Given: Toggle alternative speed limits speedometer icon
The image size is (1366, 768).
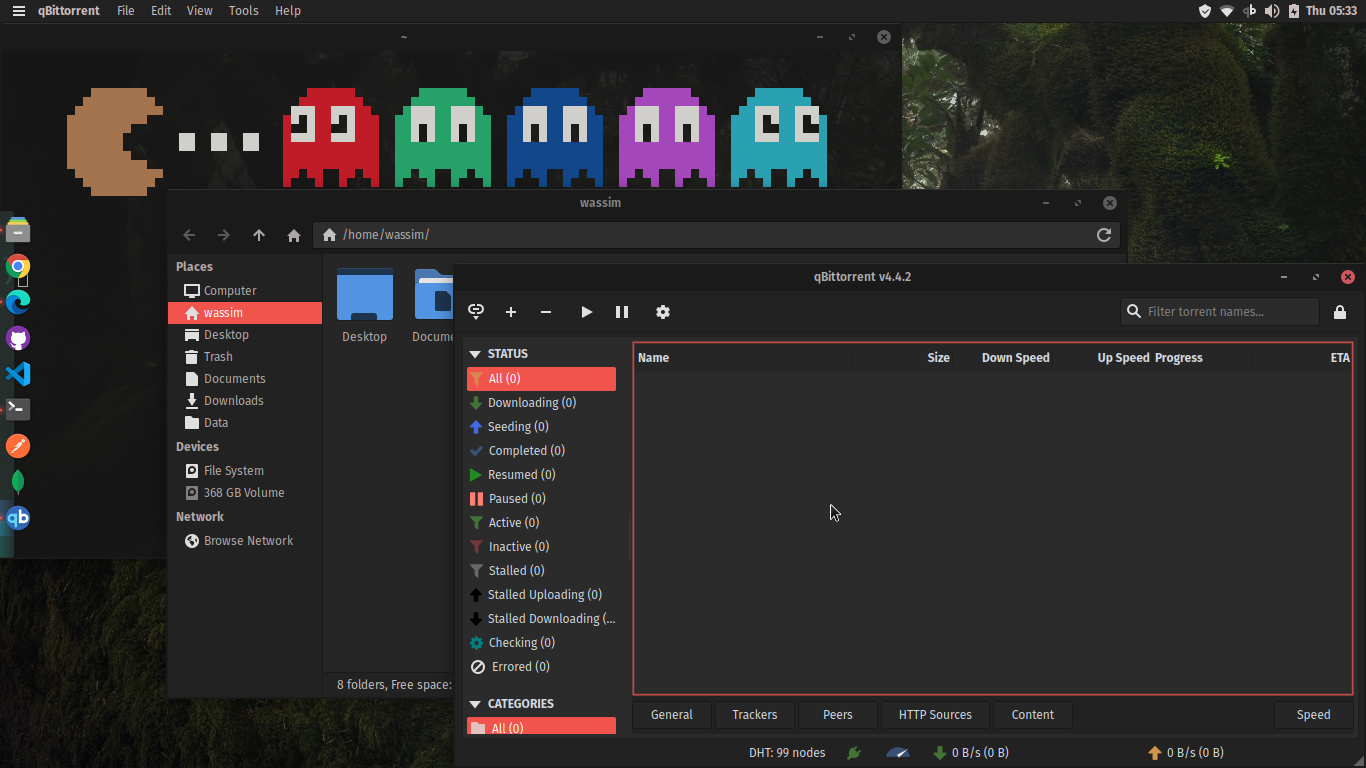Looking at the screenshot, I should click(x=898, y=753).
